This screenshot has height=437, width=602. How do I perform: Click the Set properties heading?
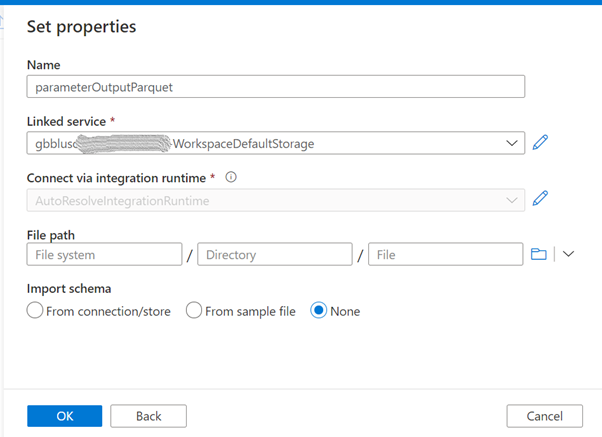[82, 27]
